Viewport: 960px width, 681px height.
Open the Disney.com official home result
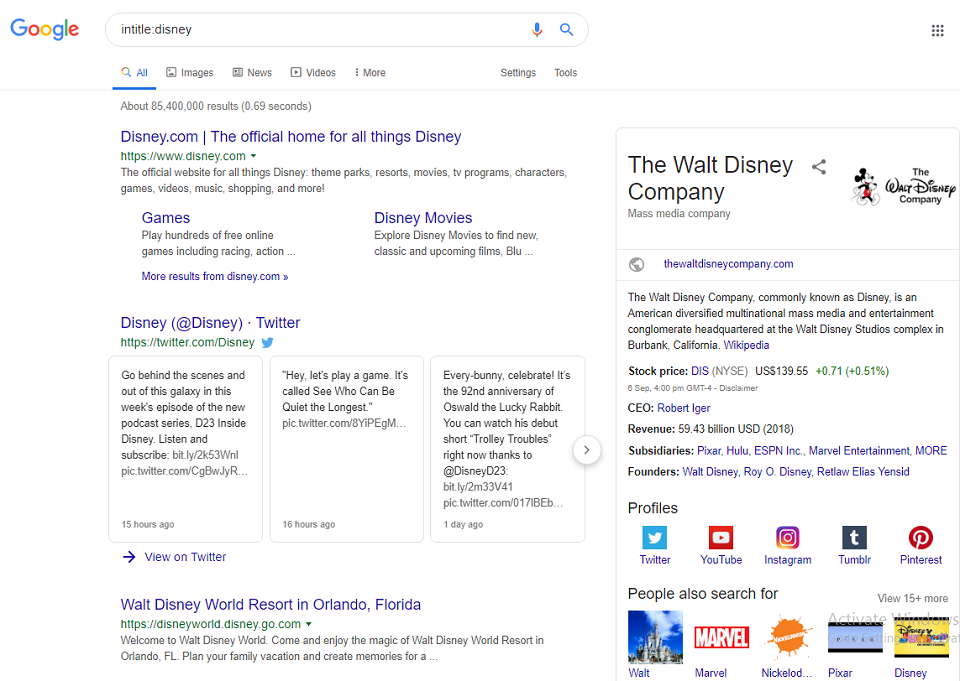click(x=291, y=137)
